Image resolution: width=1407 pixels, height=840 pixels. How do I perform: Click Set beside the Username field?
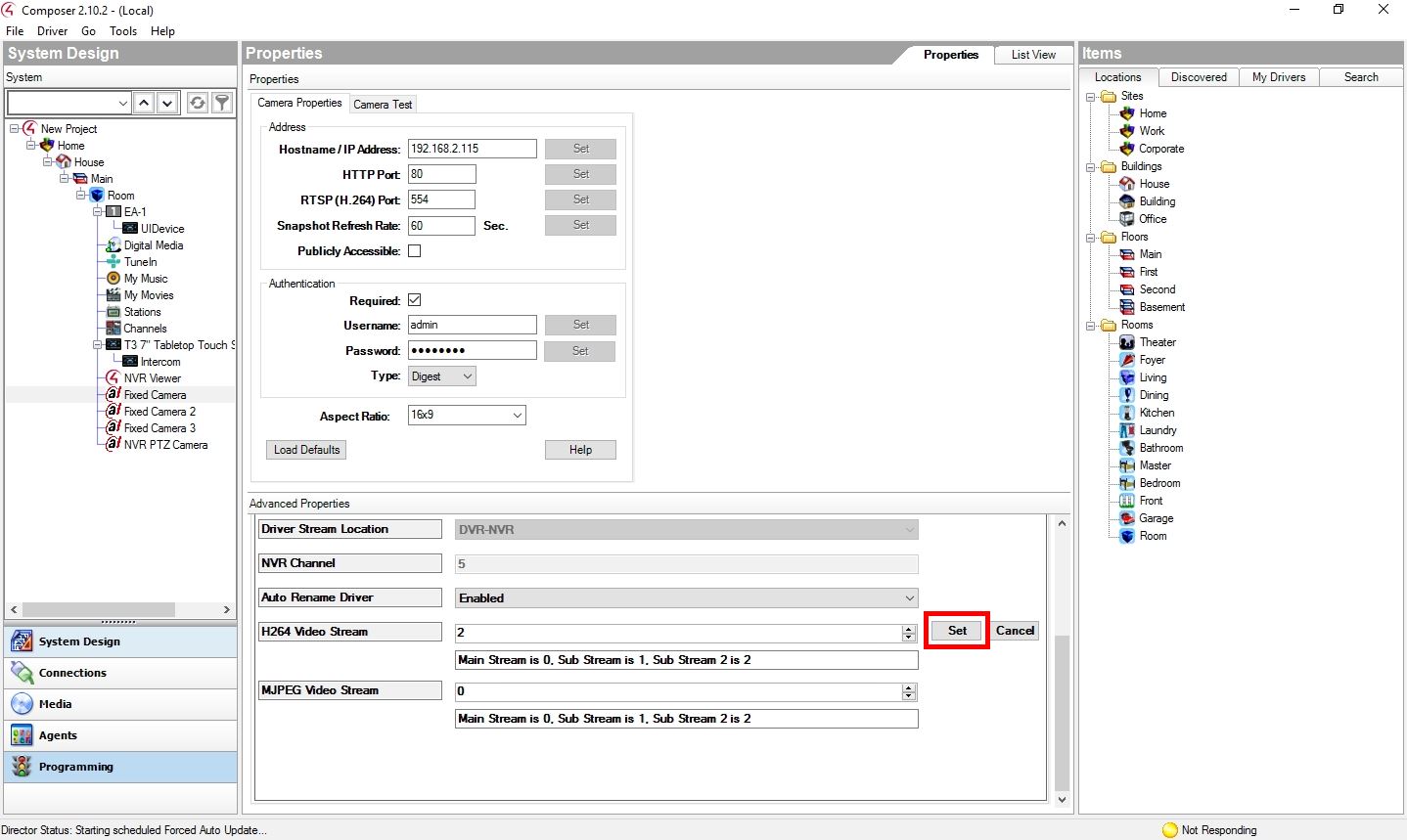pyautogui.click(x=580, y=325)
